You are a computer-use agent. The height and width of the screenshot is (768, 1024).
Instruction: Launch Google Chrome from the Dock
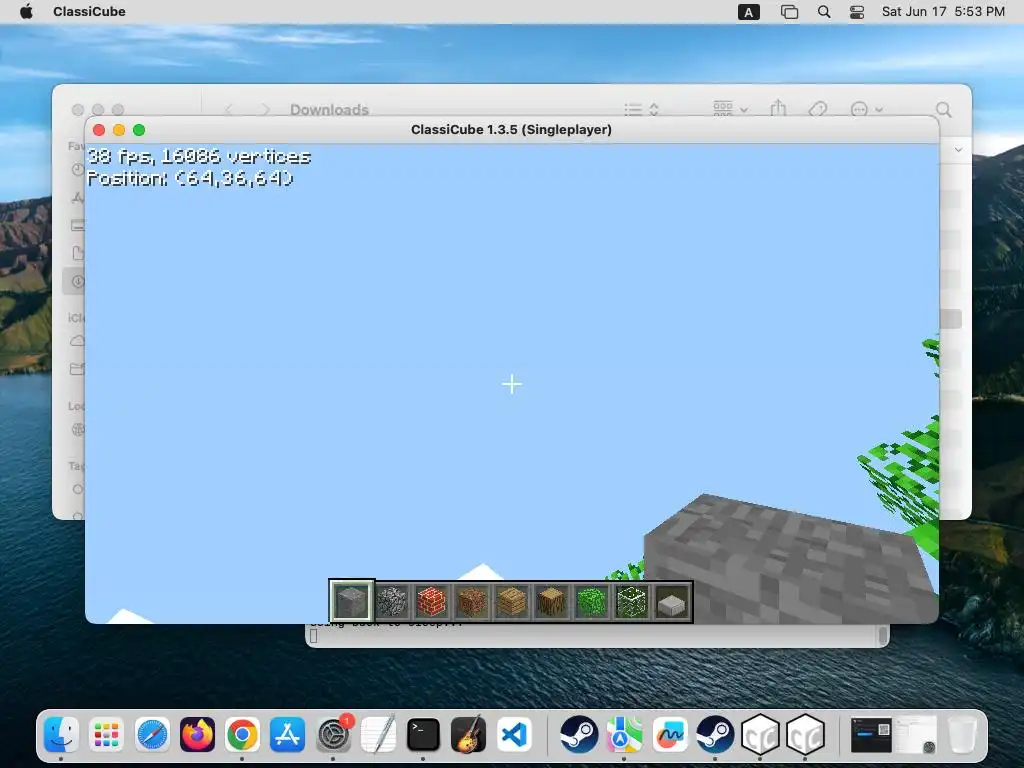coord(242,734)
